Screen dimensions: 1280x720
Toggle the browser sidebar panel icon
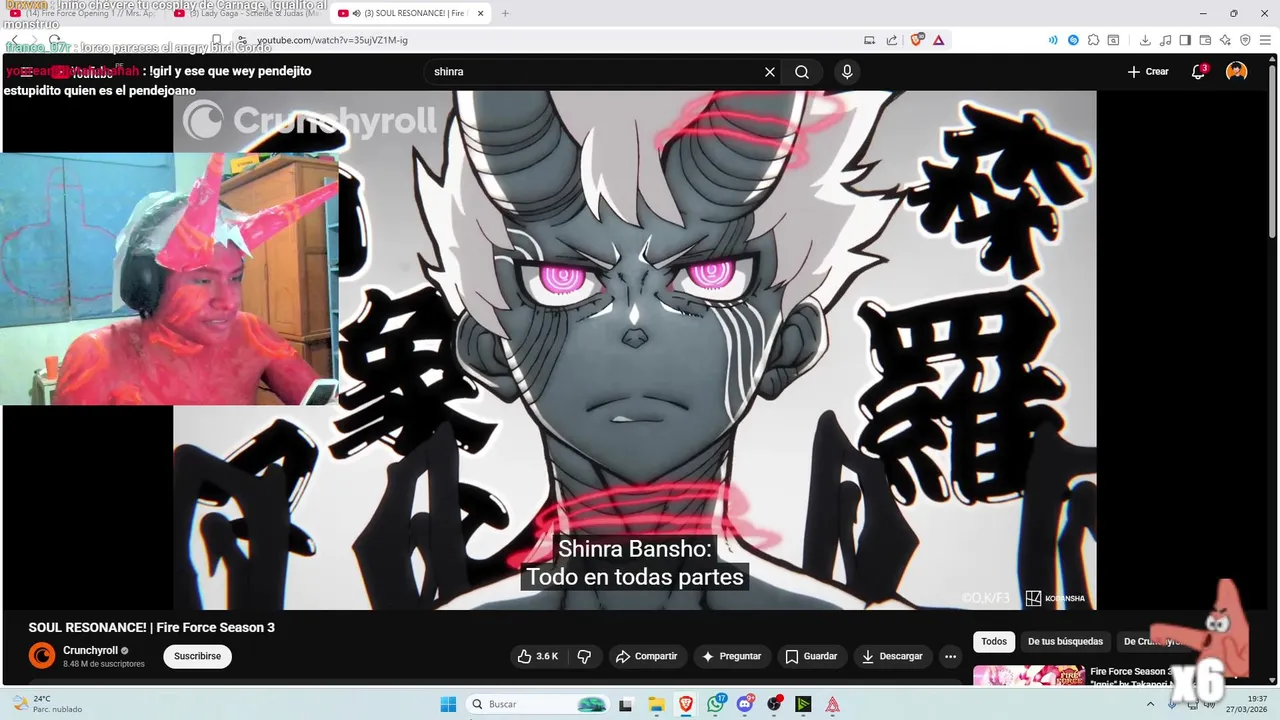point(1185,40)
